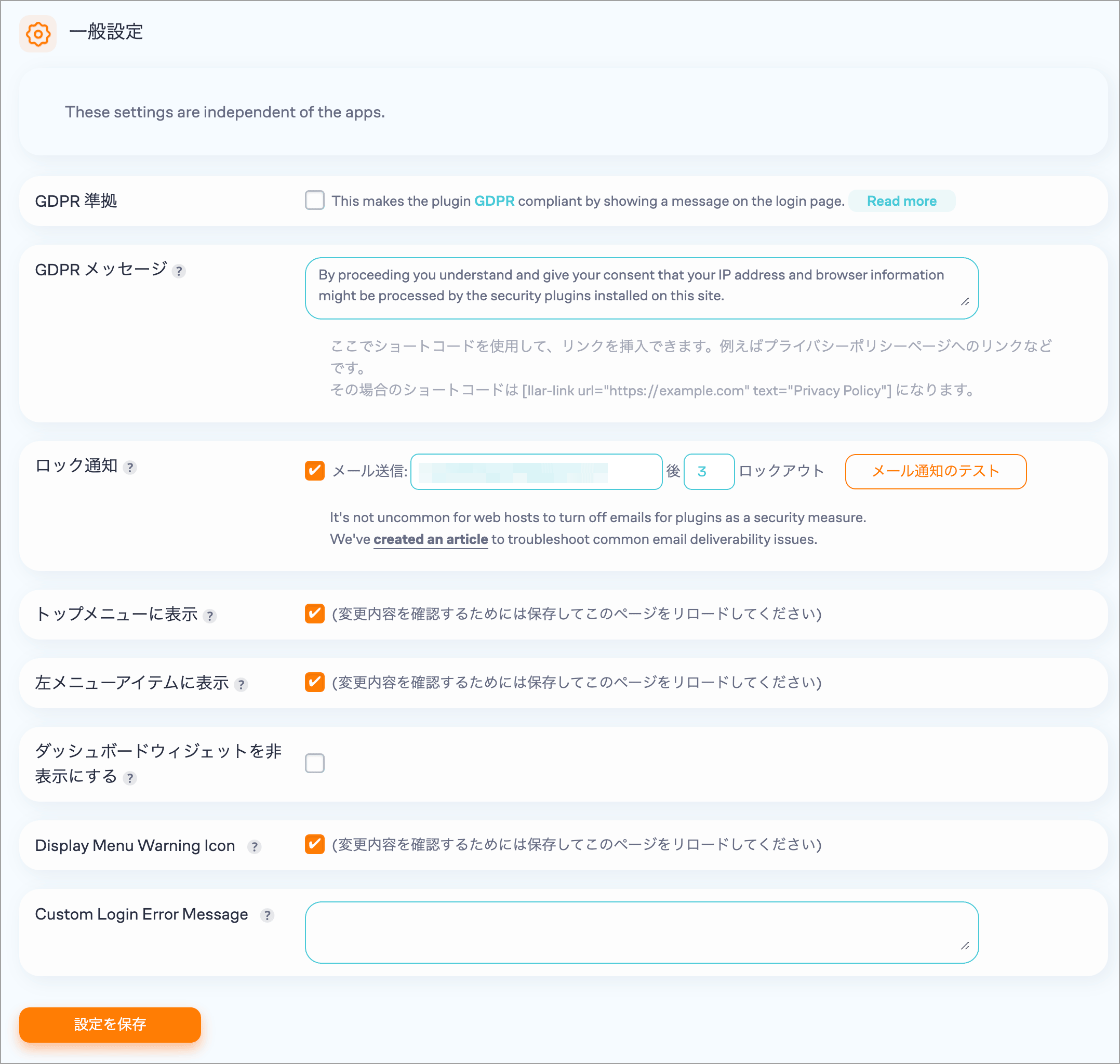Grab the resize handle of Custom Login Error Message textarea
This screenshot has height=1064, width=1120.
click(965, 946)
